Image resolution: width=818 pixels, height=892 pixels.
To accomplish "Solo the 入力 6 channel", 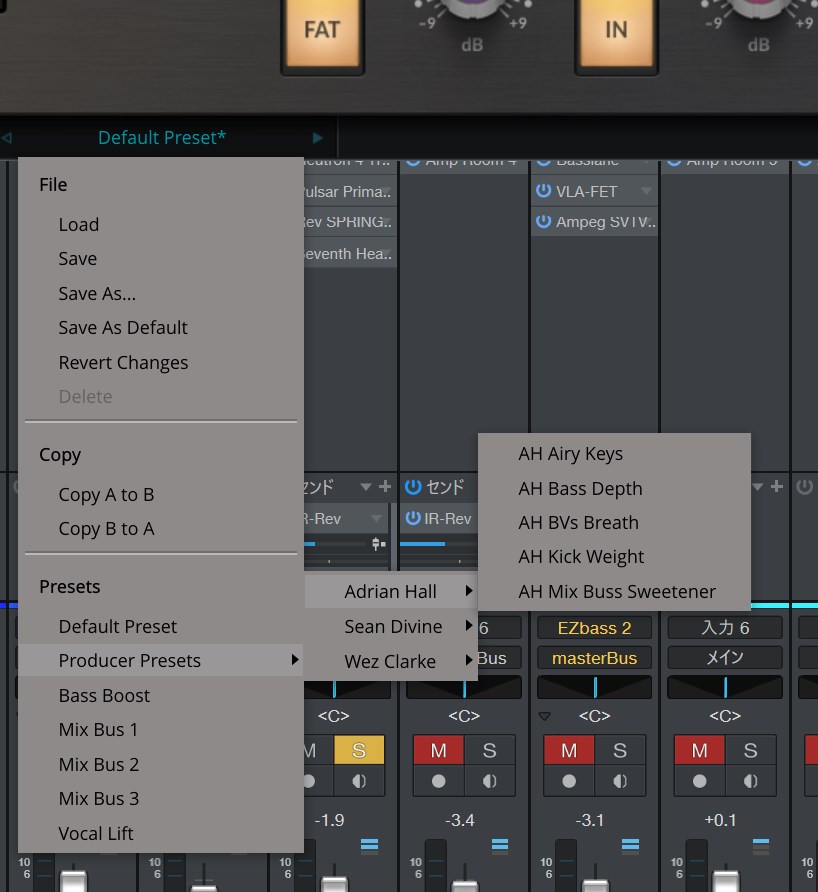I will tap(750, 750).
